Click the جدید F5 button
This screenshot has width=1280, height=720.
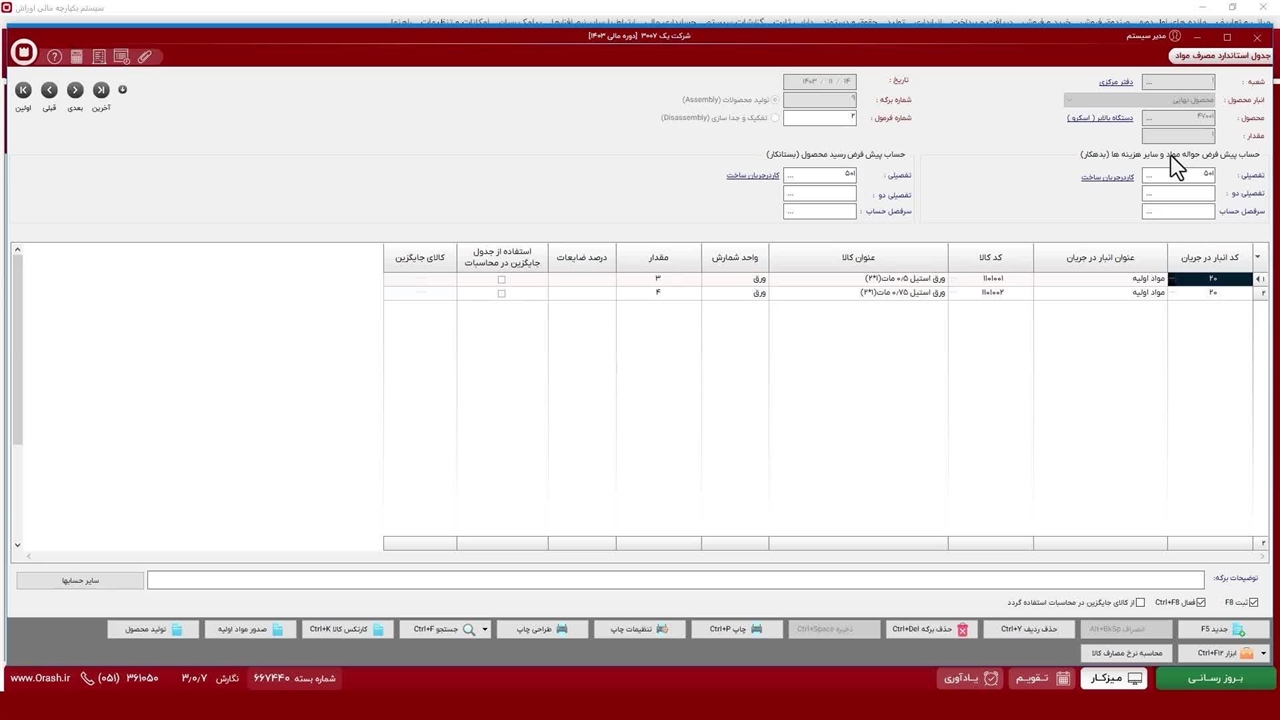click(1223, 630)
